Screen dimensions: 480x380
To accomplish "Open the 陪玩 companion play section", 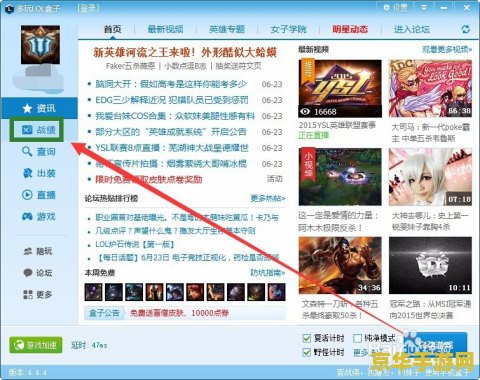I will pyautogui.click(x=38, y=251).
